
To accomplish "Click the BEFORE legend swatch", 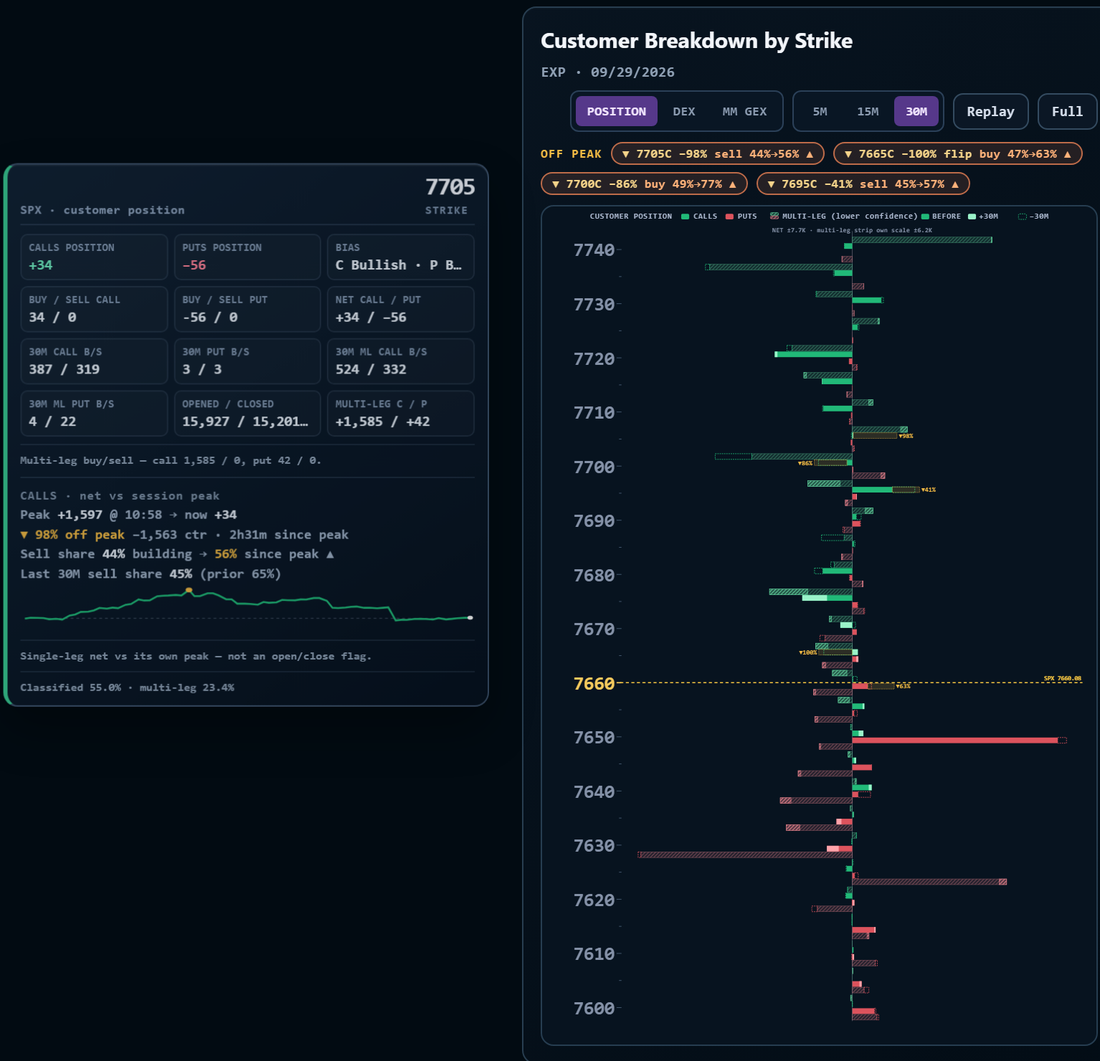I will point(925,216).
